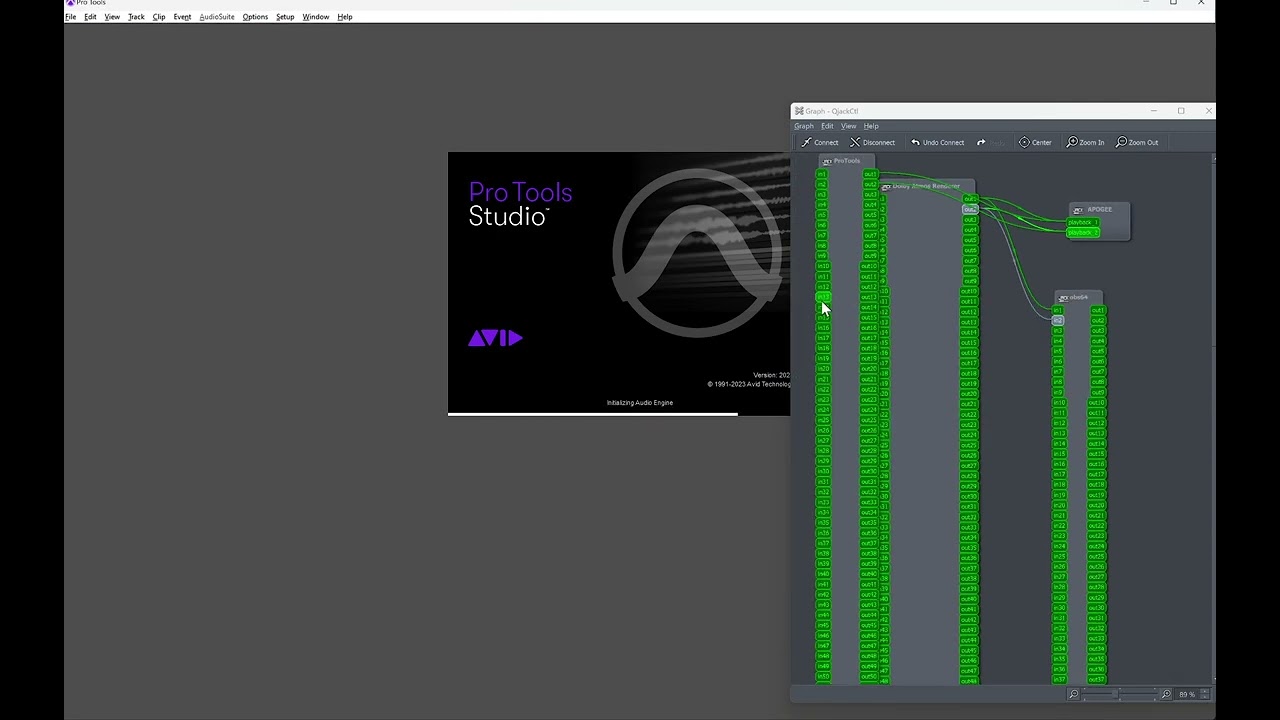Open the Pro Tools Options menu
Image resolution: width=1280 pixels, height=720 pixels.
tap(255, 17)
